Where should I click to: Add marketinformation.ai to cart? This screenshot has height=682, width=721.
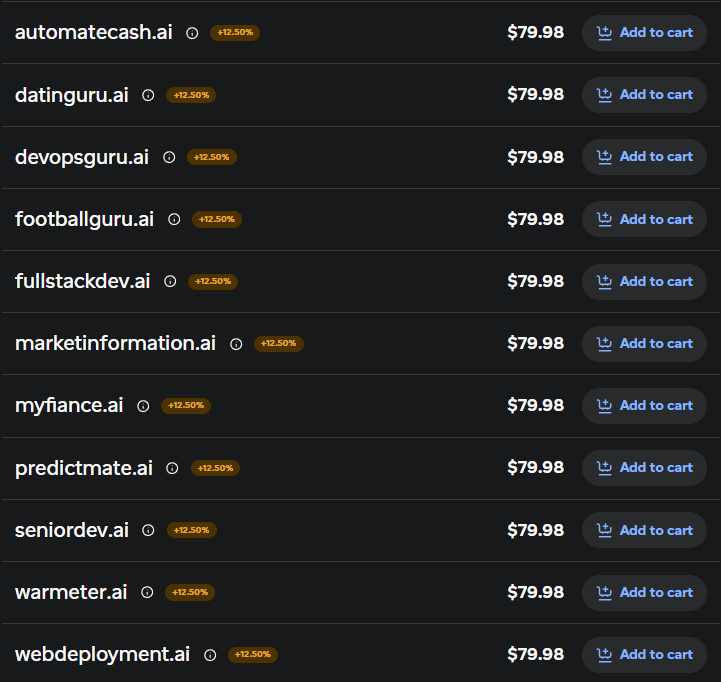coord(644,344)
